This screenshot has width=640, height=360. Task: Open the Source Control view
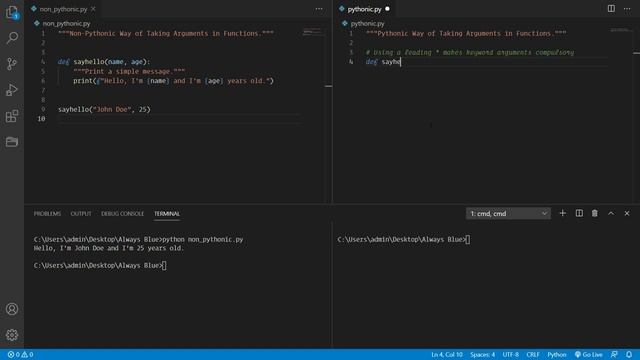12,64
